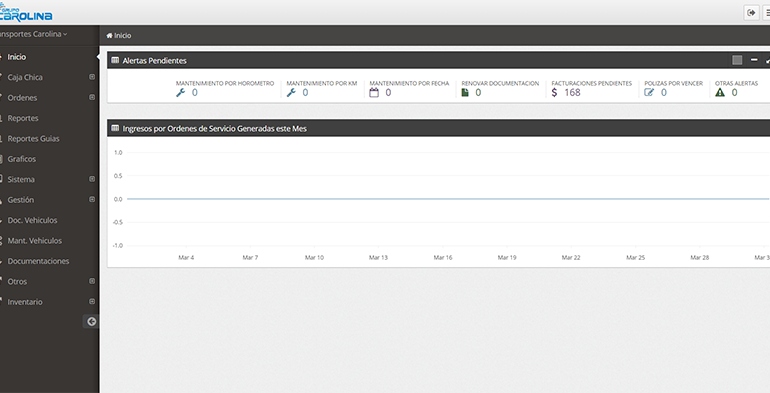Open the Ordenes menu label

(22, 98)
